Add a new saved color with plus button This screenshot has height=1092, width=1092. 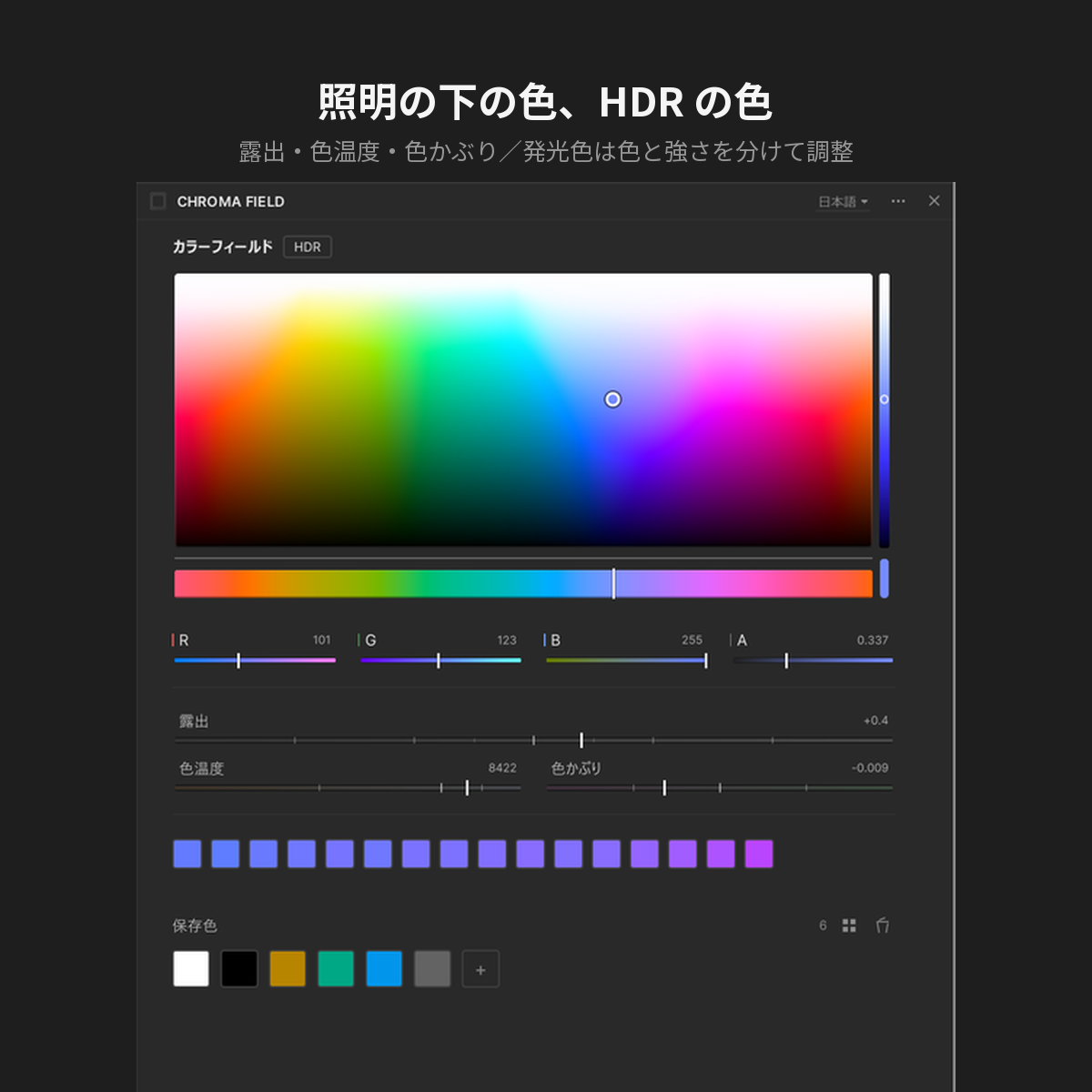480,969
